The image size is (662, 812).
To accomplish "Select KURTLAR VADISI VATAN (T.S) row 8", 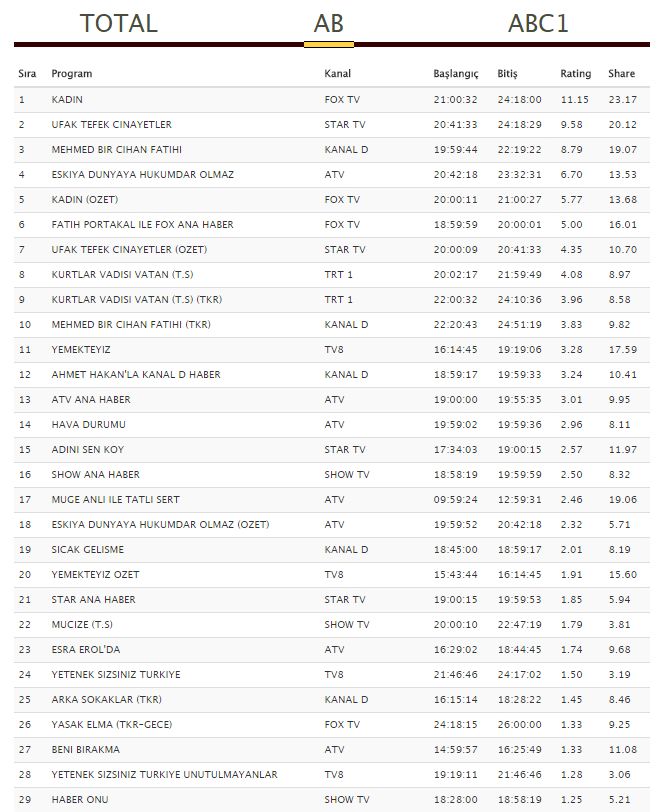I will [122, 274].
